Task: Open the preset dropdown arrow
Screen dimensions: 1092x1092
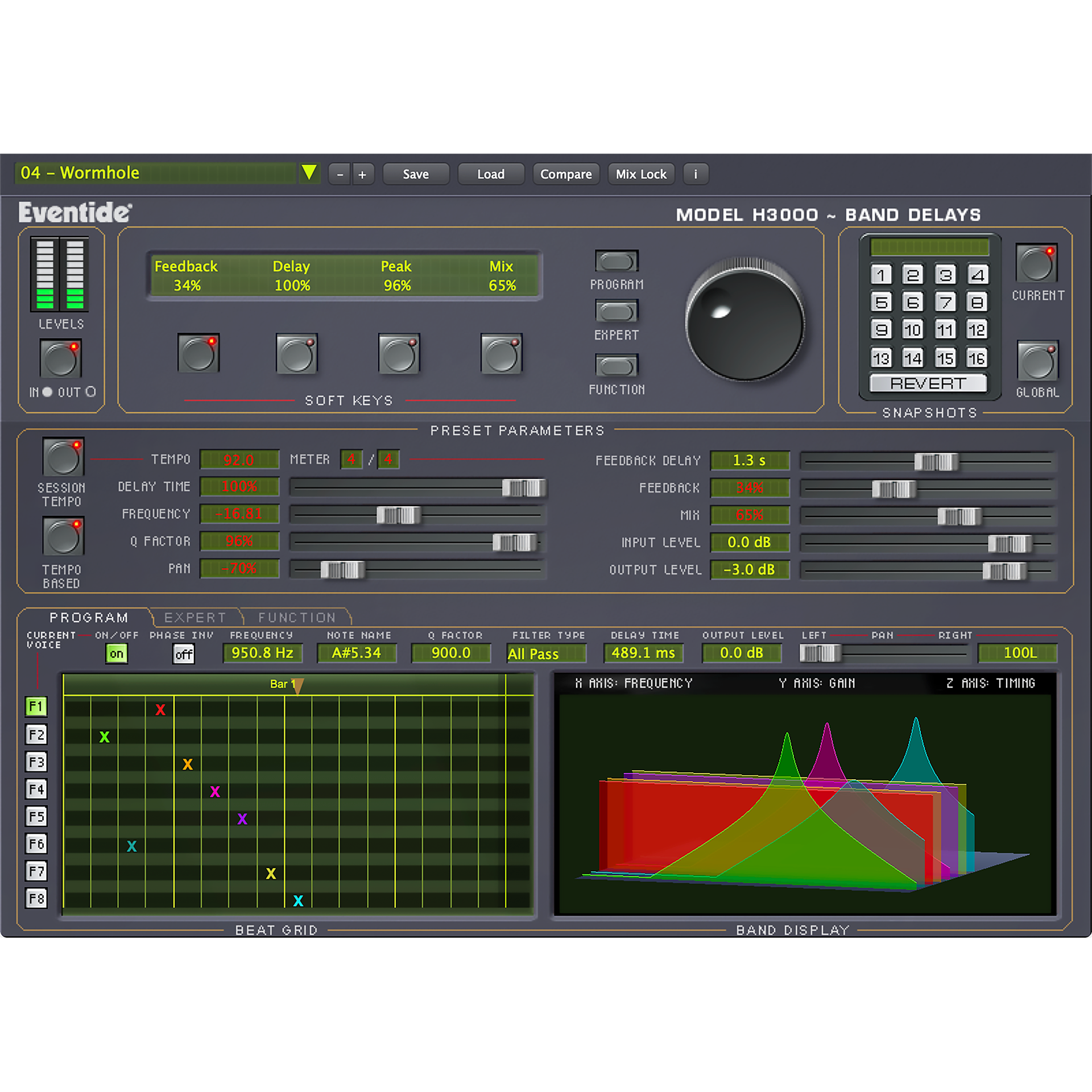Action: point(309,173)
